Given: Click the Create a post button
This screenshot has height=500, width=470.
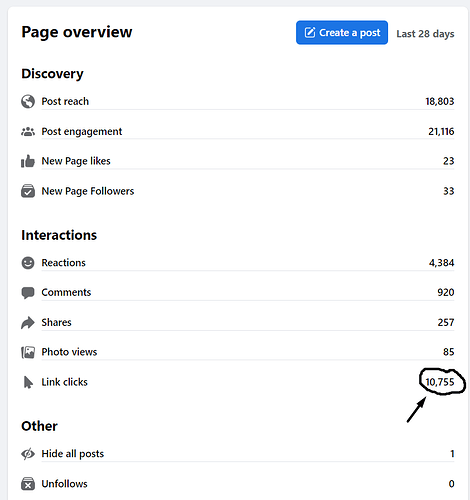Looking at the screenshot, I should (342, 33).
